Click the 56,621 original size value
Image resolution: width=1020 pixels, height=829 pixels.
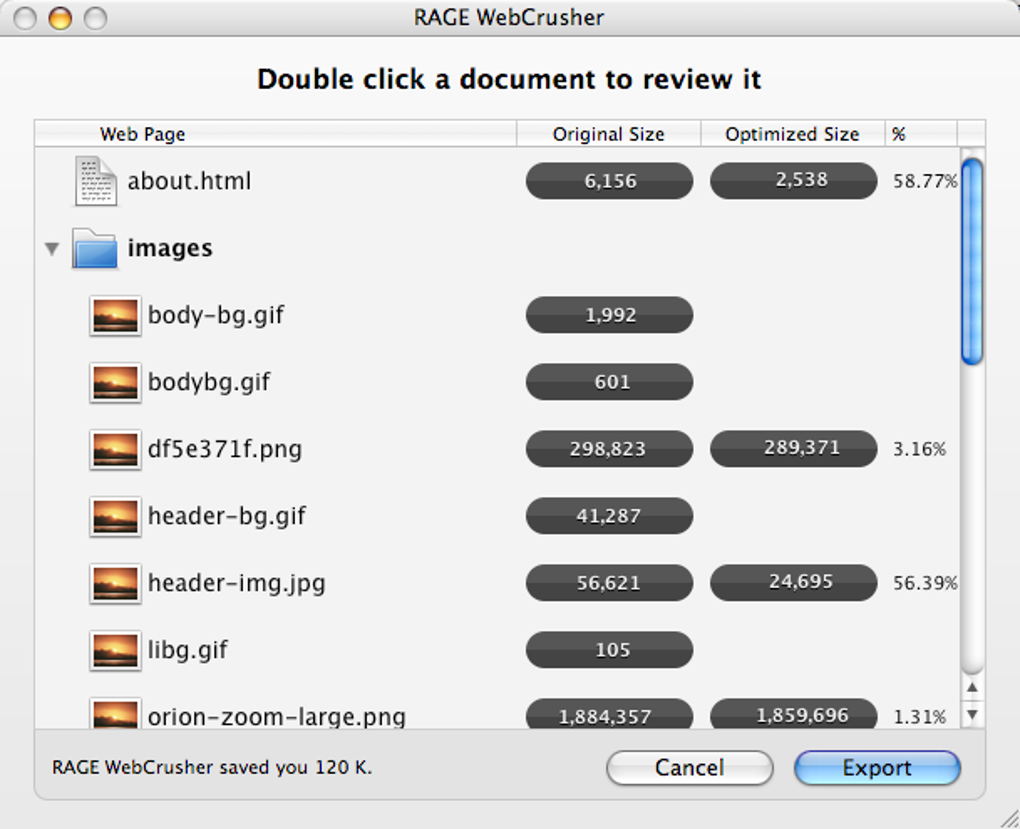(x=610, y=583)
